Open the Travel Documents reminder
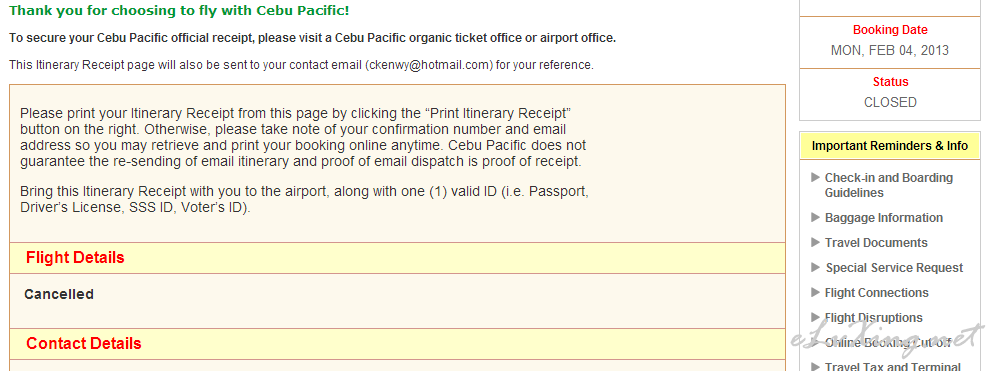The width and height of the screenshot is (995, 371). coord(876,243)
